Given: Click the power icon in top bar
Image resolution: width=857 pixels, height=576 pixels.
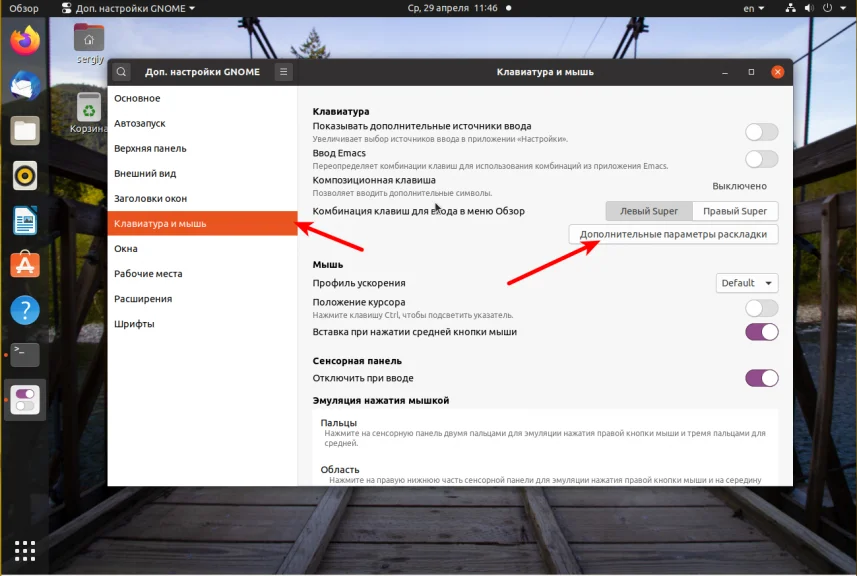Looking at the screenshot, I should click(827, 8).
